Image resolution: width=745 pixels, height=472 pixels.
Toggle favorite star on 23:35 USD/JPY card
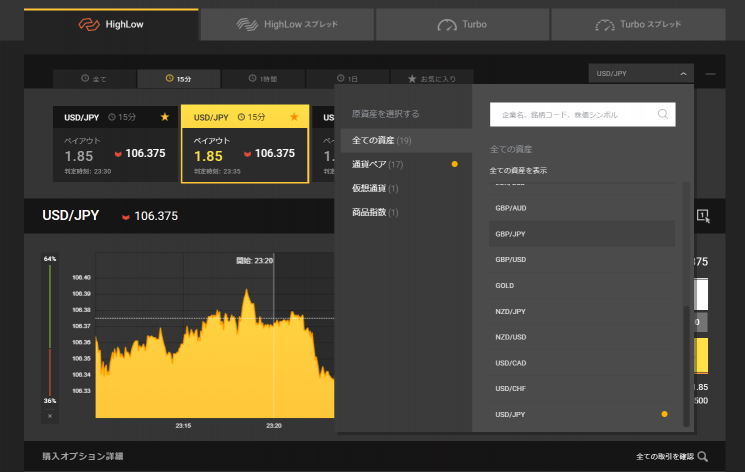click(x=294, y=117)
